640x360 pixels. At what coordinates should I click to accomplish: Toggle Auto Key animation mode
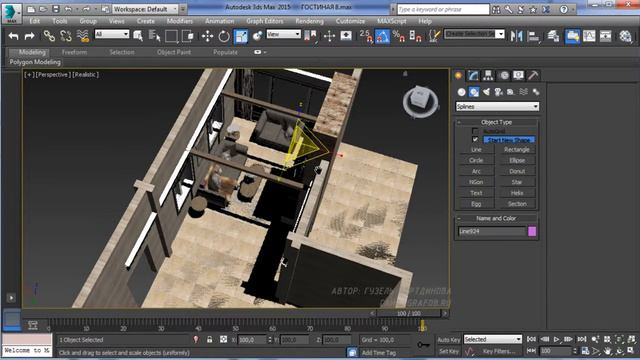point(449,340)
